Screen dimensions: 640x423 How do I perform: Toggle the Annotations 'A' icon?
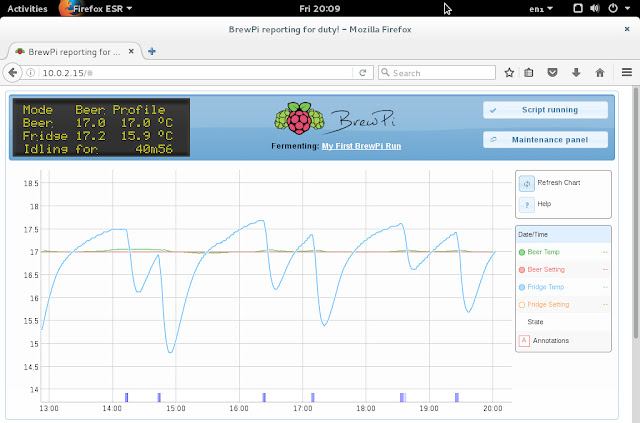(x=524, y=341)
